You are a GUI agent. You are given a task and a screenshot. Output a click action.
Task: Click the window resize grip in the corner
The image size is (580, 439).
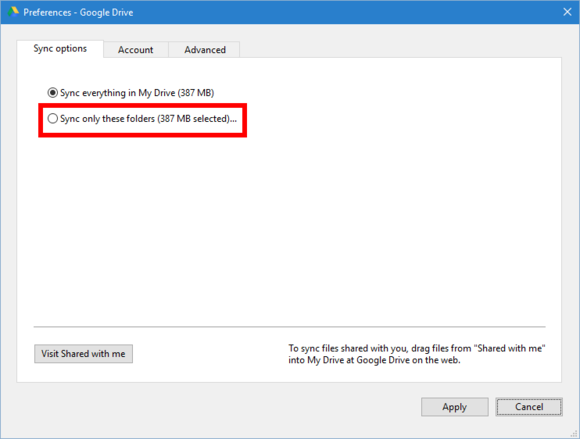[574, 434]
